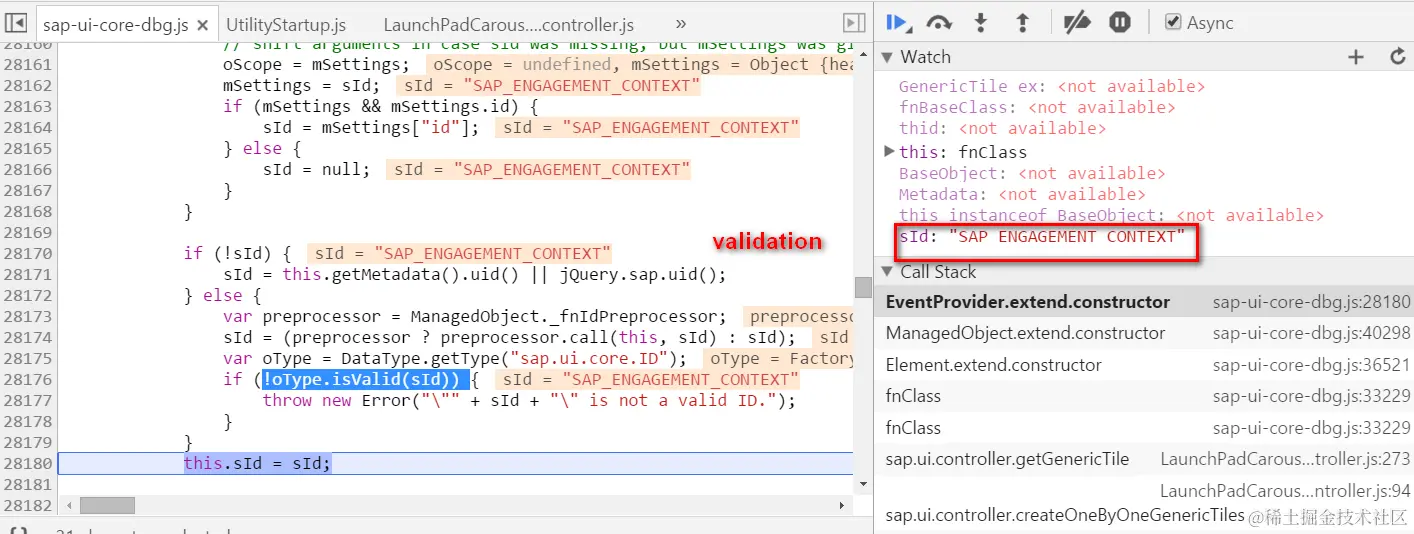The width and height of the screenshot is (1414, 534).
Task: Step into next function call
Action: 981,22
